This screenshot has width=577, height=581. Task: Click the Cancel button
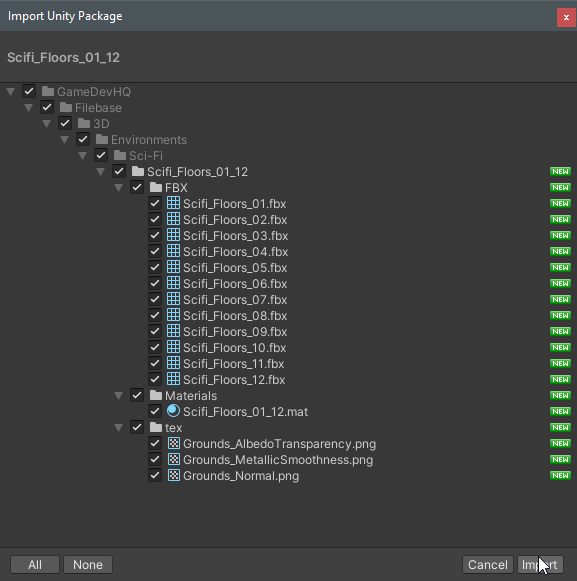(x=488, y=565)
